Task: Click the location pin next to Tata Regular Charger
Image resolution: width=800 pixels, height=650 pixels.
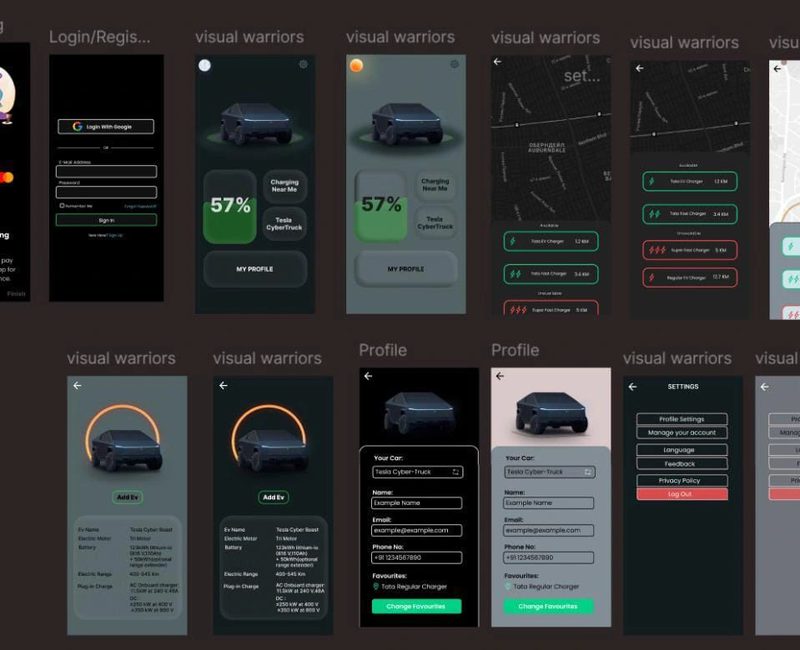Action: tap(377, 585)
